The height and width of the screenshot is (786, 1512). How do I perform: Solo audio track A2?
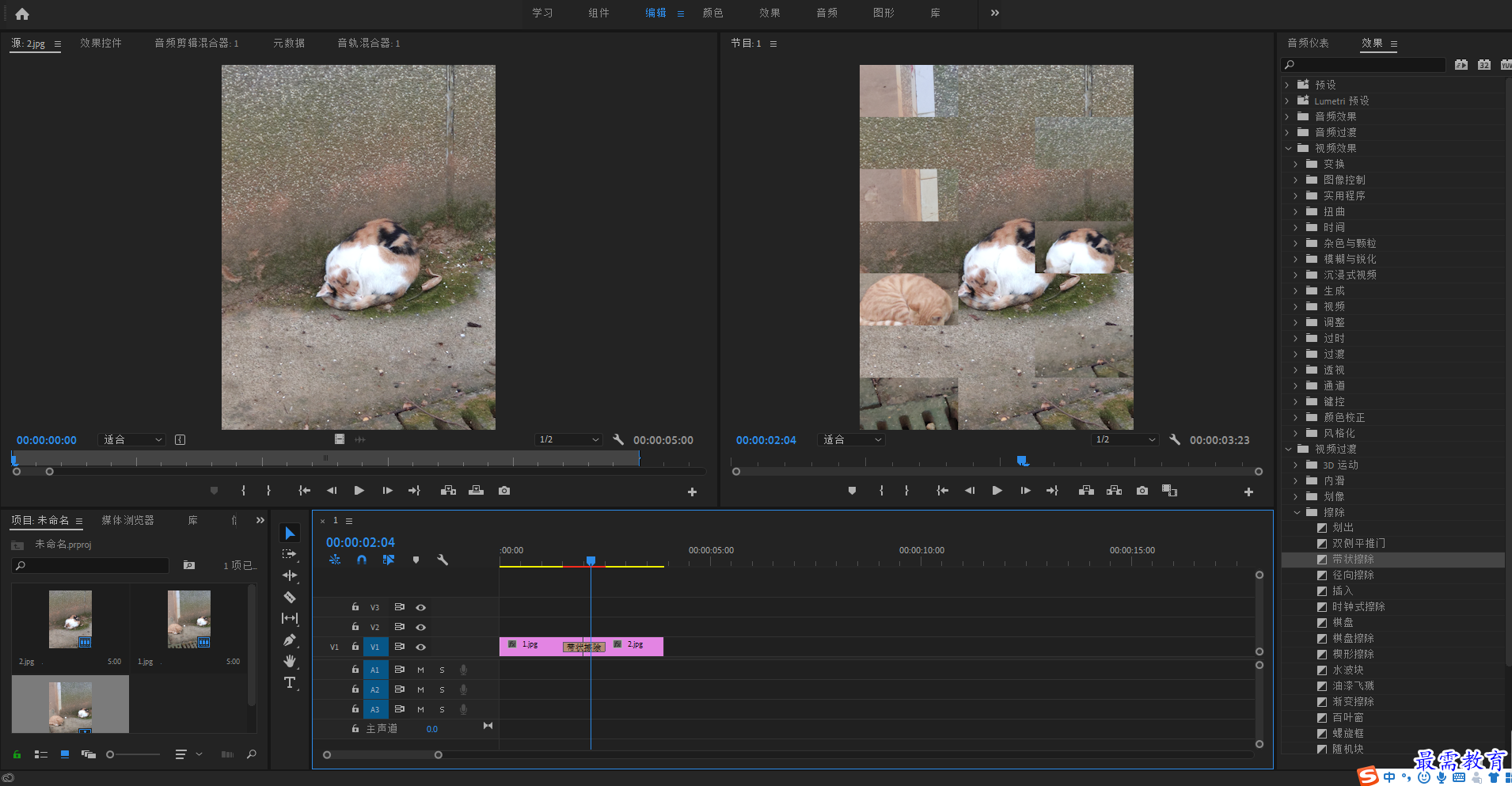coord(442,689)
